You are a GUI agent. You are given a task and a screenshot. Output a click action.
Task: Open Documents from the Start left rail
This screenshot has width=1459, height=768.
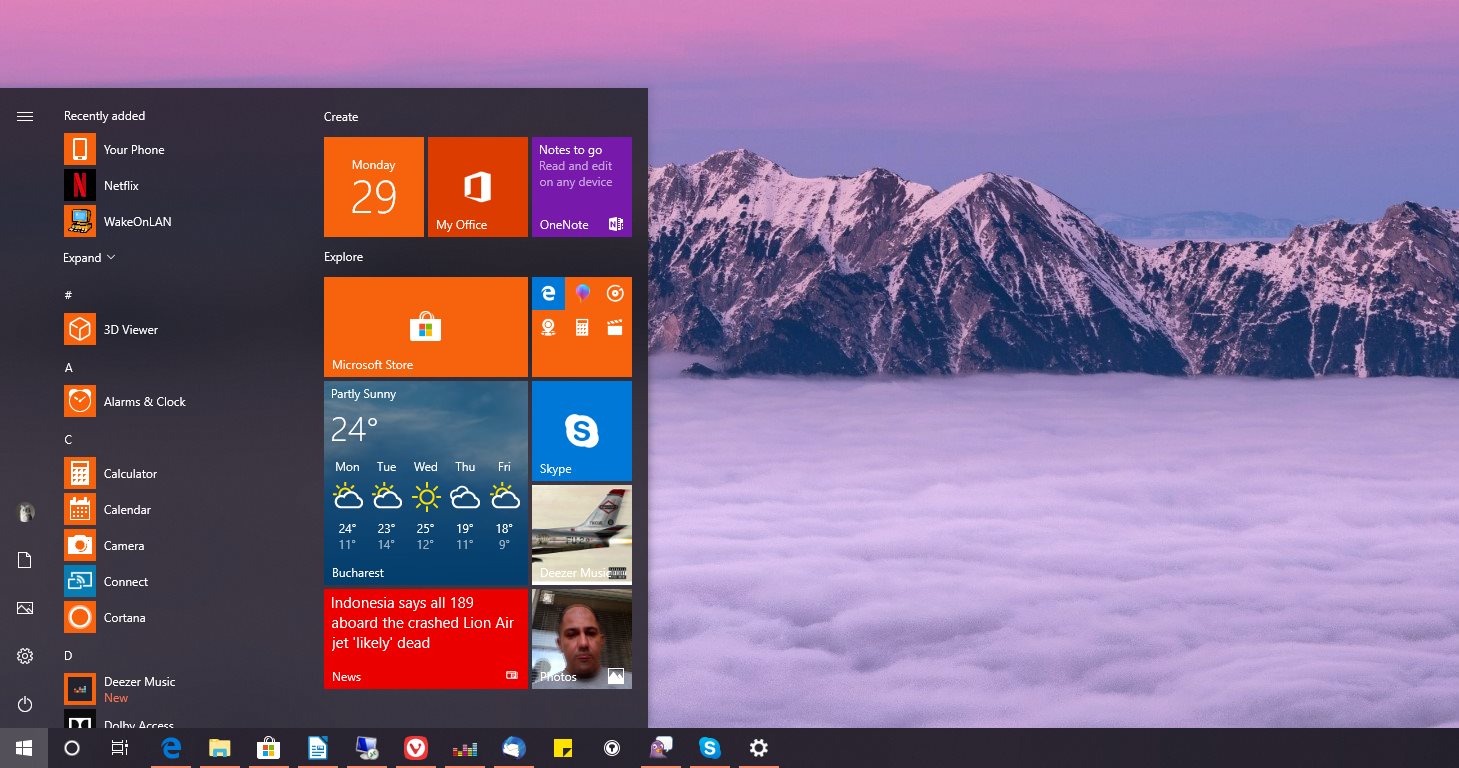(x=25, y=561)
